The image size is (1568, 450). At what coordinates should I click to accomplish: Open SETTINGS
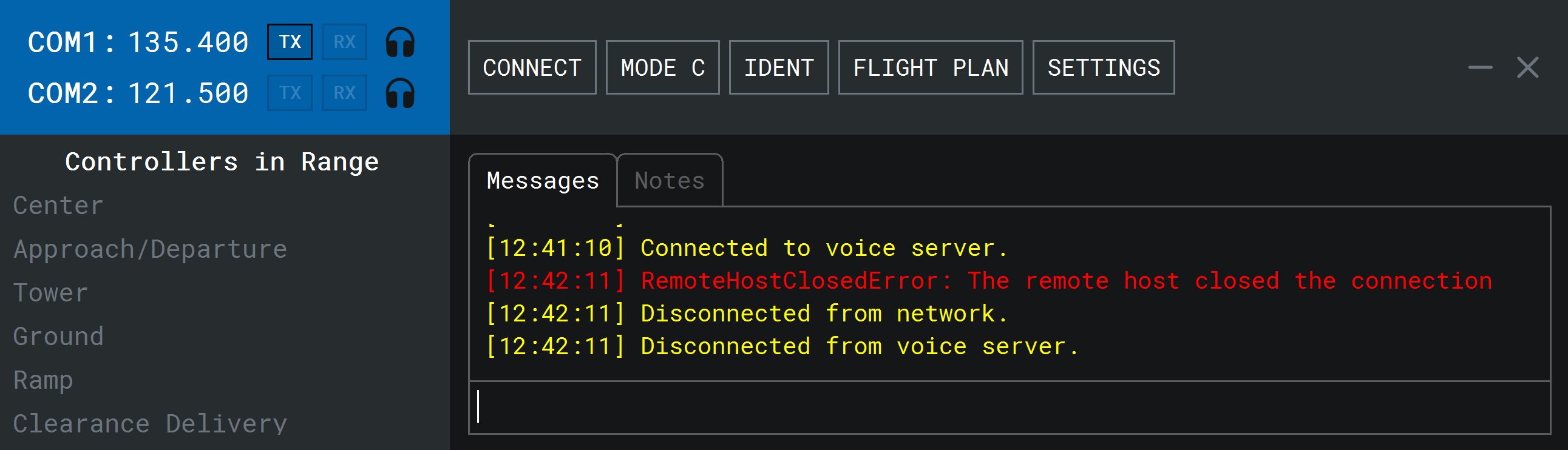pyautogui.click(x=1103, y=67)
